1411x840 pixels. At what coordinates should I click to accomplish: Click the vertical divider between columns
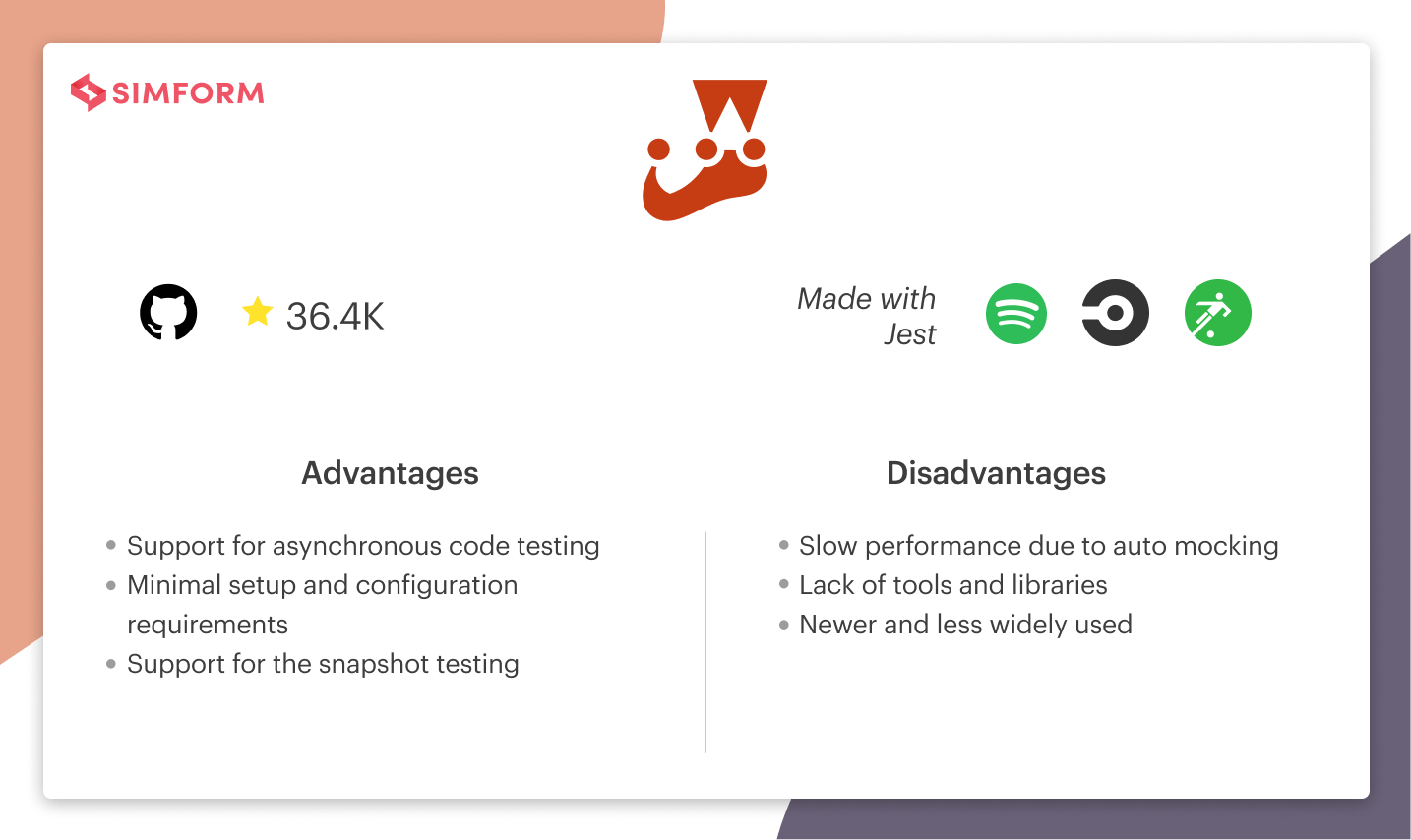point(705,642)
